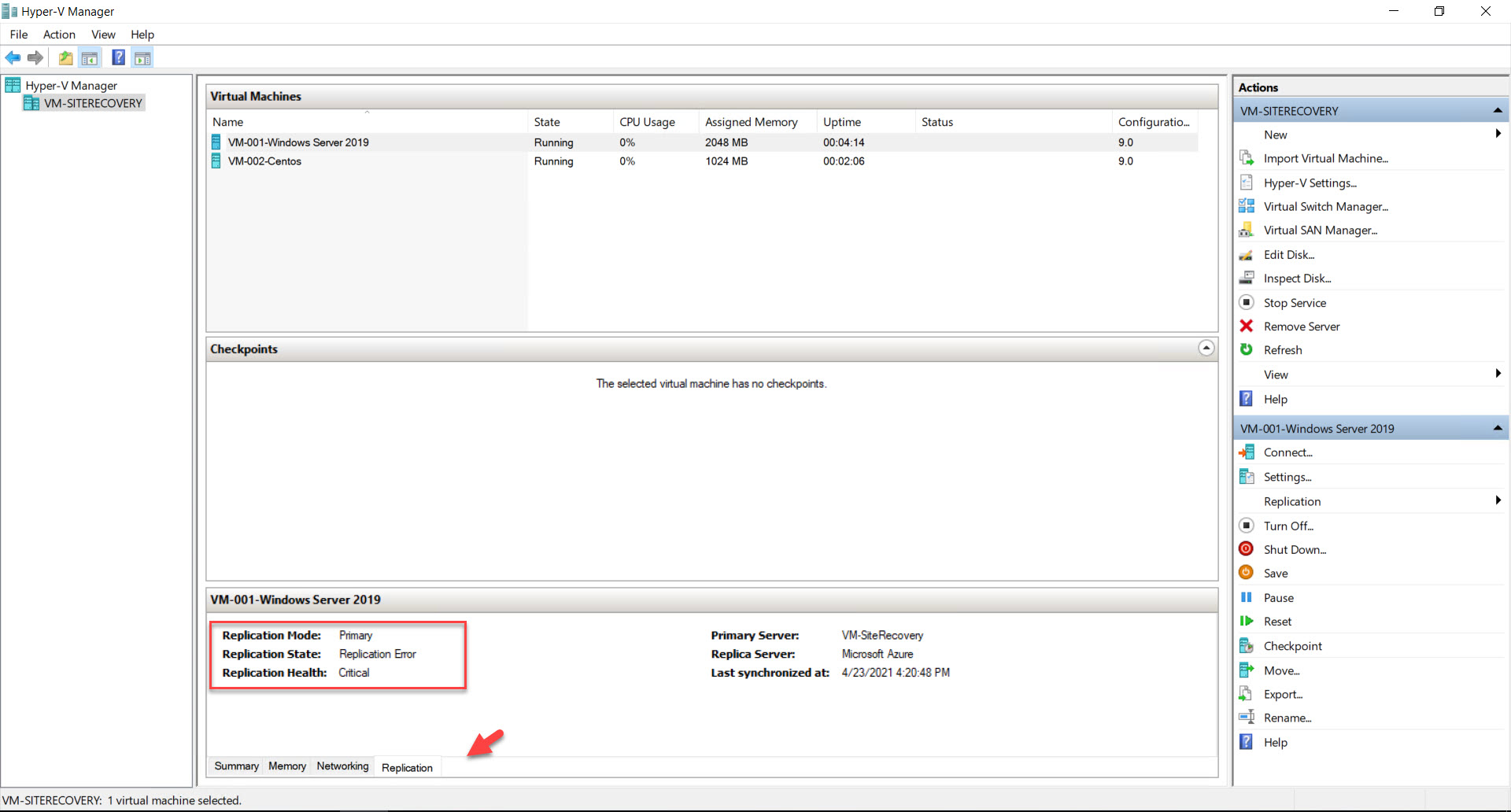Click the Rename icon
This screenshot has width=1511, height=812.
point(1247,718)
